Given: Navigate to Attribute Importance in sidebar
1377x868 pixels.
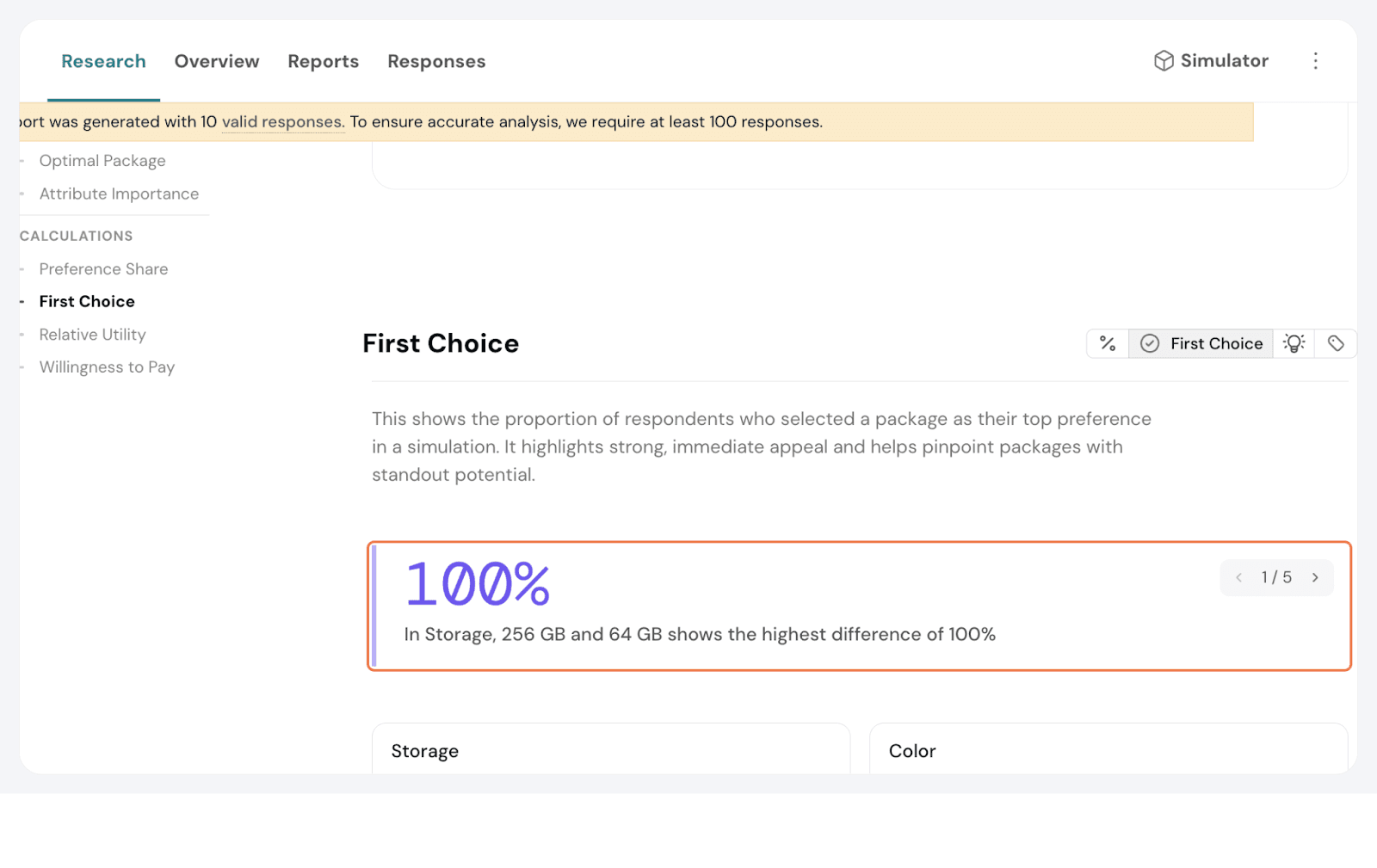Looking at the screenshot, I should click(119, 194).
